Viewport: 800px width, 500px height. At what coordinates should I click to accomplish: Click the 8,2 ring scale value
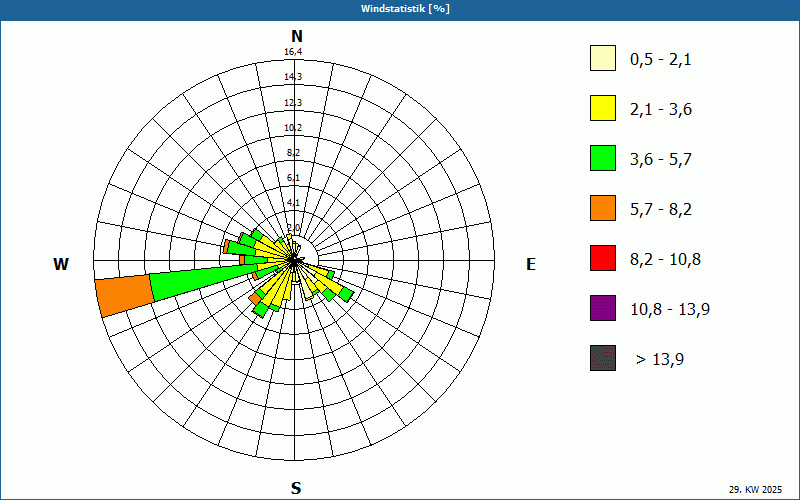point(293,153)
